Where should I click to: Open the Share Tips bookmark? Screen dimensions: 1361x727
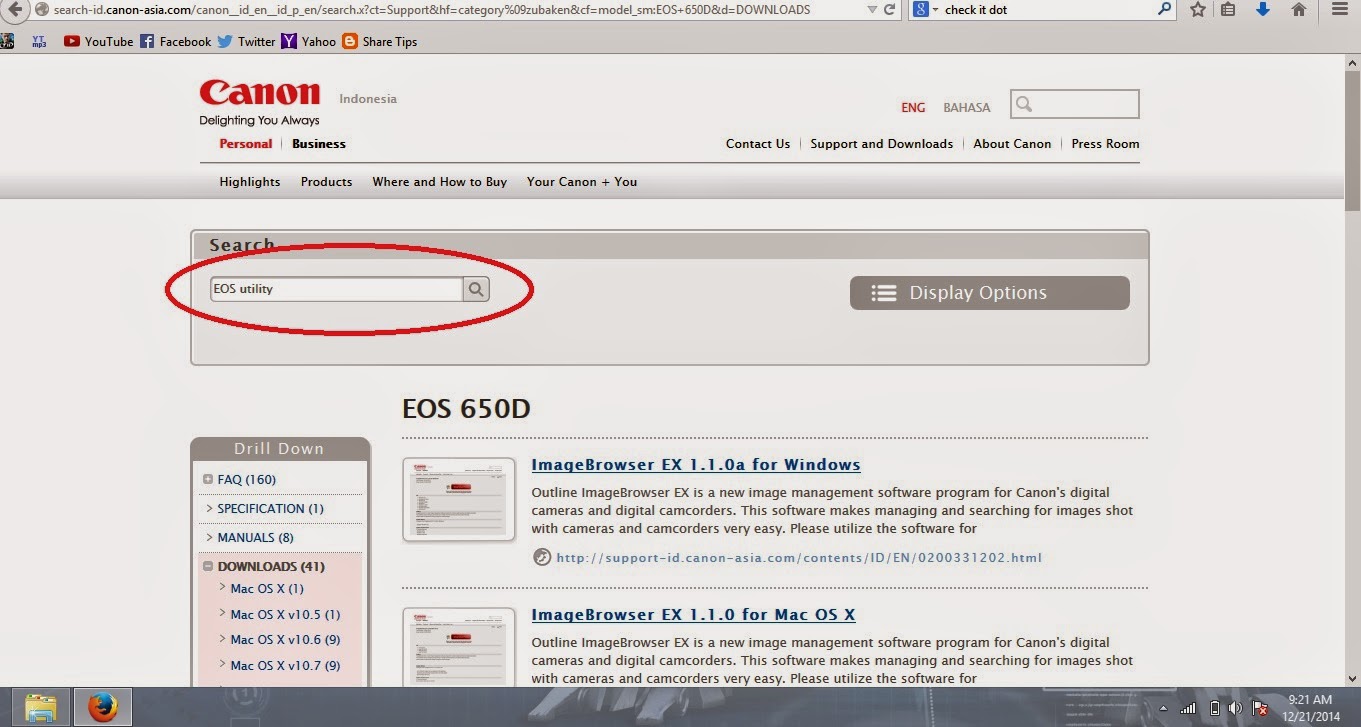tap(380, 42)
